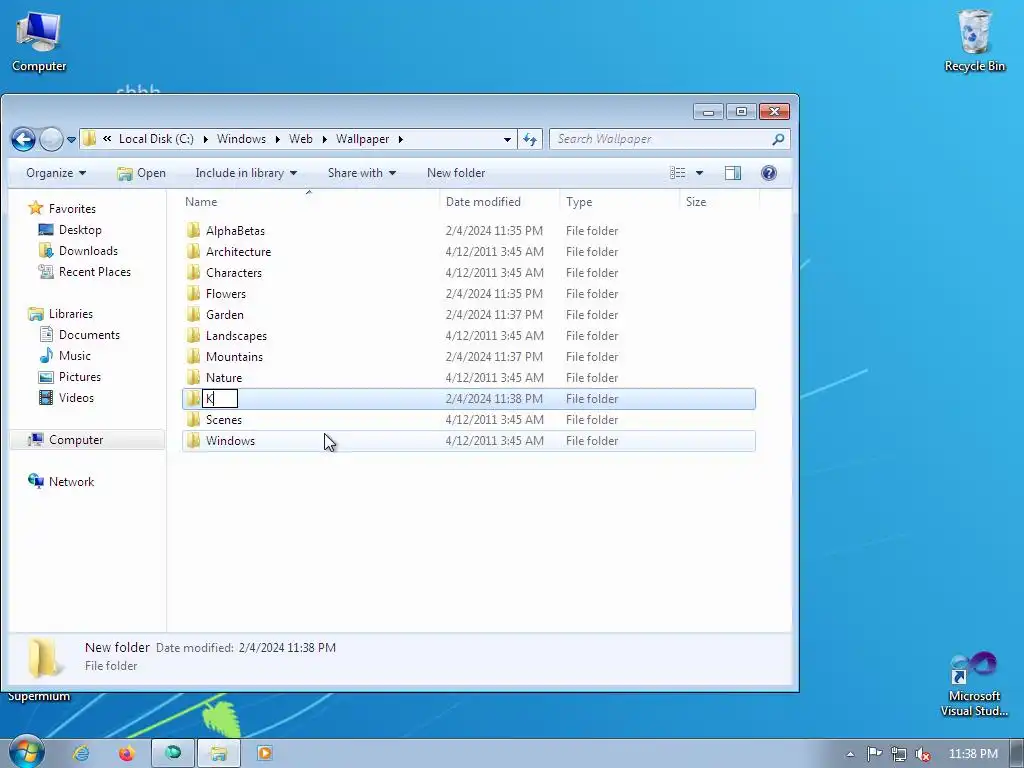Select the Computer desktop icon
The height and width of the screenshot is (768, 1024).
39,42
